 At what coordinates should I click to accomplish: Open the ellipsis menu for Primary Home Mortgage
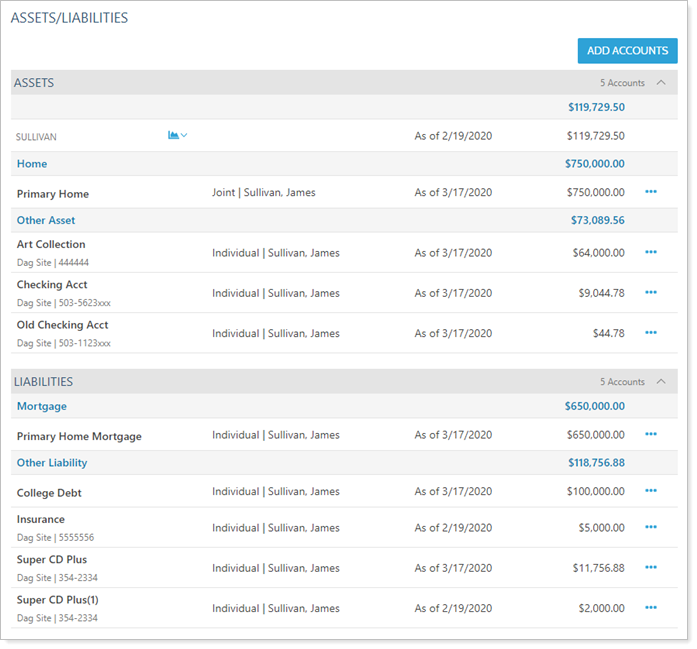tap(651, 434)
